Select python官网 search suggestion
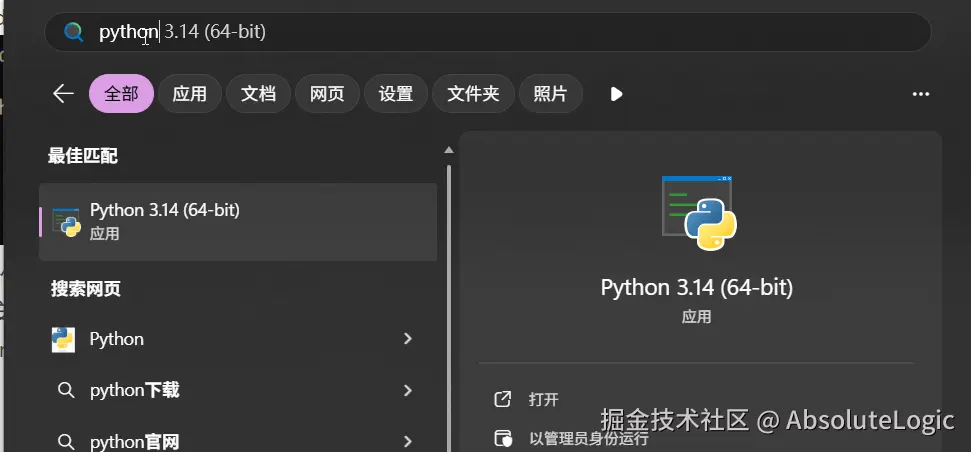This screenshot has height=452, width=971. click(x=238, y=441)
